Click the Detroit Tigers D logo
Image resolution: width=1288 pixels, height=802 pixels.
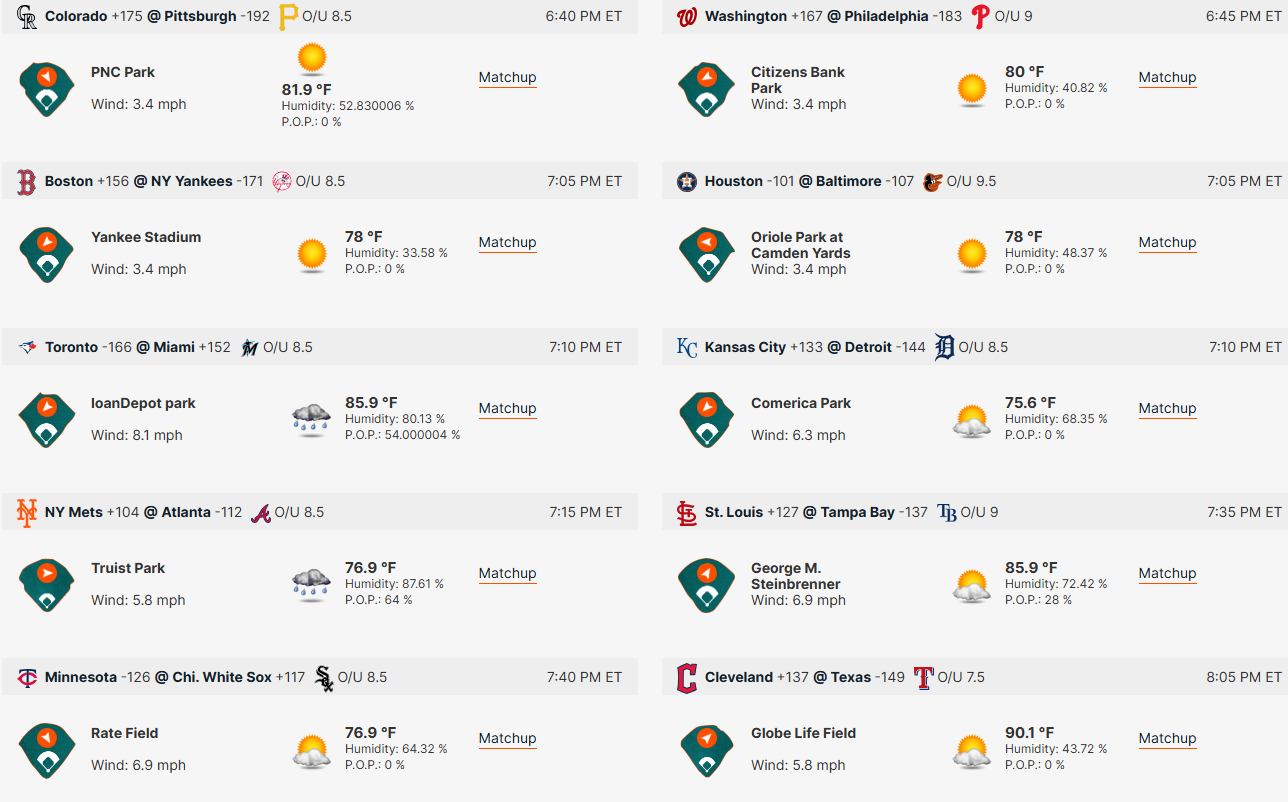coord(945,347)
